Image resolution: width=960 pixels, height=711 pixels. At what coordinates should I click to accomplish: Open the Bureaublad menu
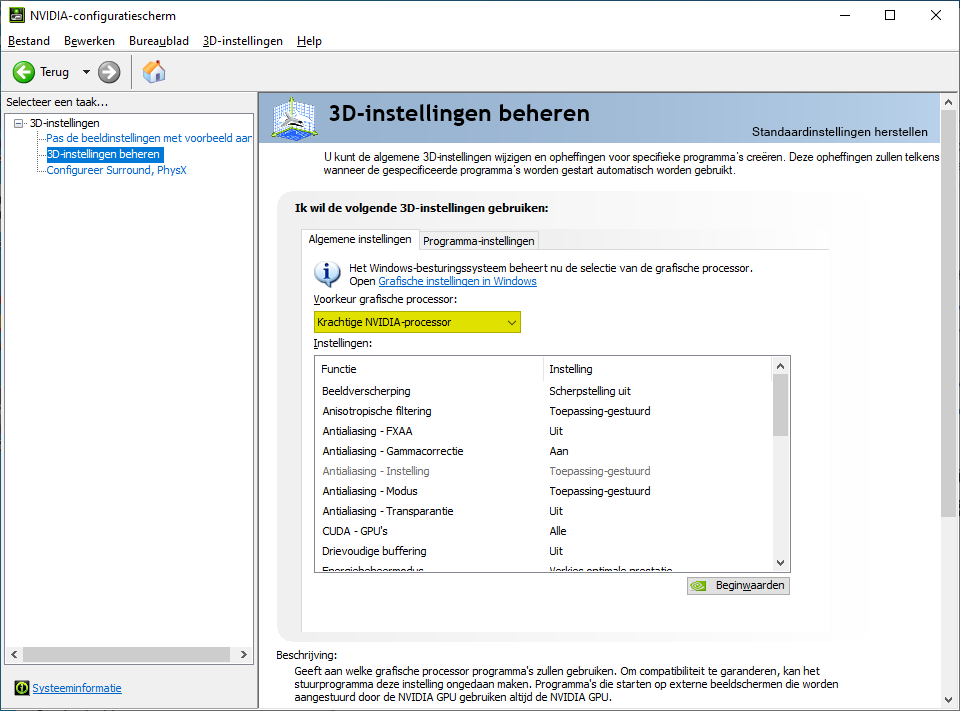click(x=159, y=41)
